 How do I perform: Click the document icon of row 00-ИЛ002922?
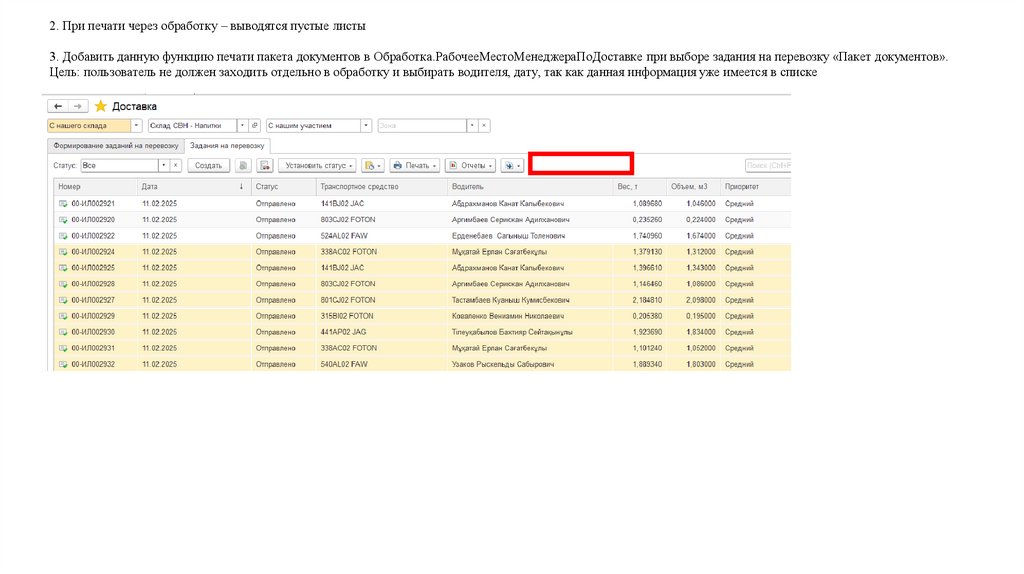[x=63, y=236]
